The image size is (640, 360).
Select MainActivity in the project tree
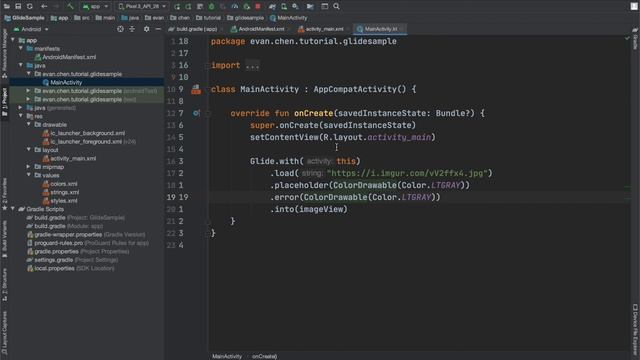pos(66,82)
